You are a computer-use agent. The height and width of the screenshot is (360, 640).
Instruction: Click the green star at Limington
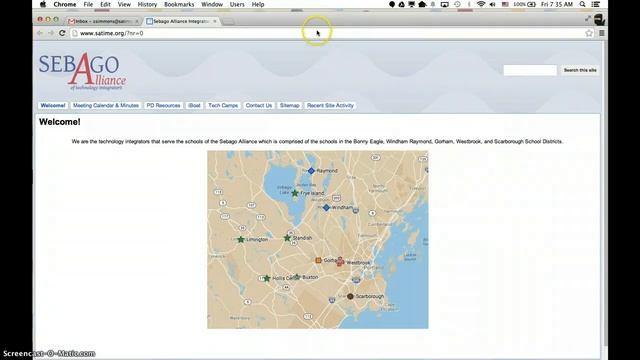[241, 239]
